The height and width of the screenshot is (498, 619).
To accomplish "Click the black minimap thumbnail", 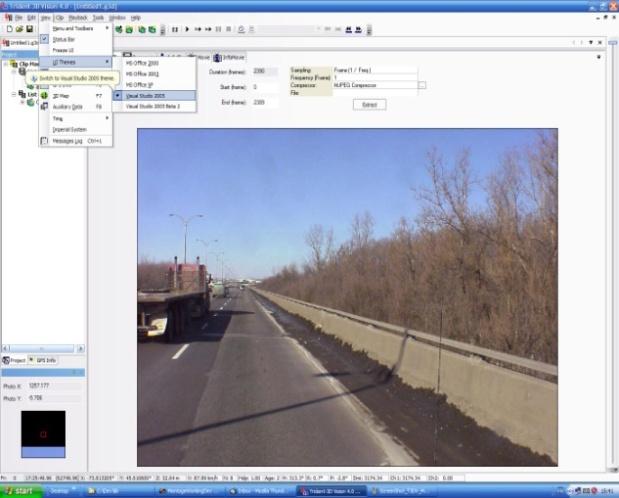I will (43, 434).
